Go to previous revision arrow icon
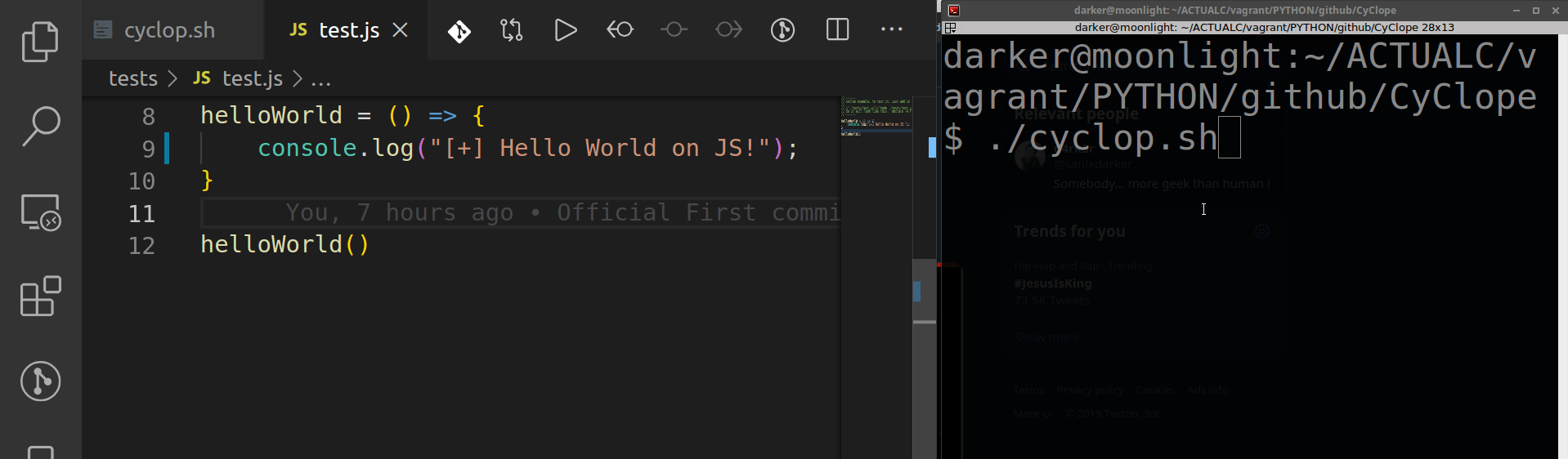The image size is (1568, 459). 620,30
